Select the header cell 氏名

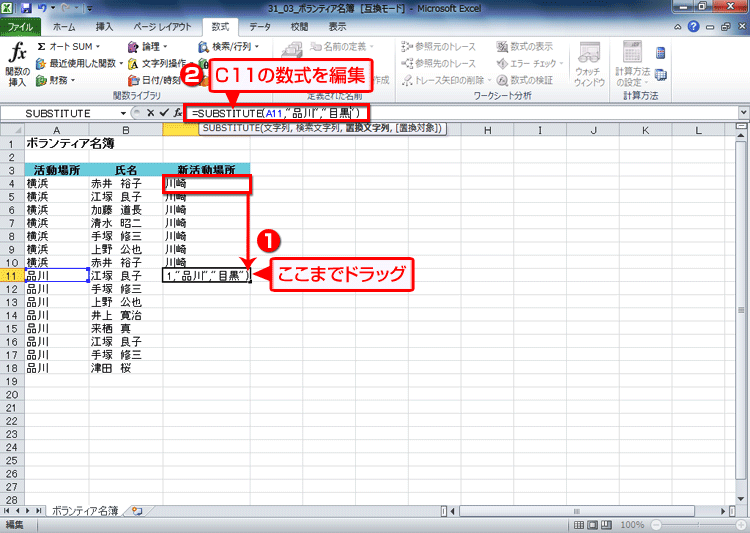click(126, 170)
